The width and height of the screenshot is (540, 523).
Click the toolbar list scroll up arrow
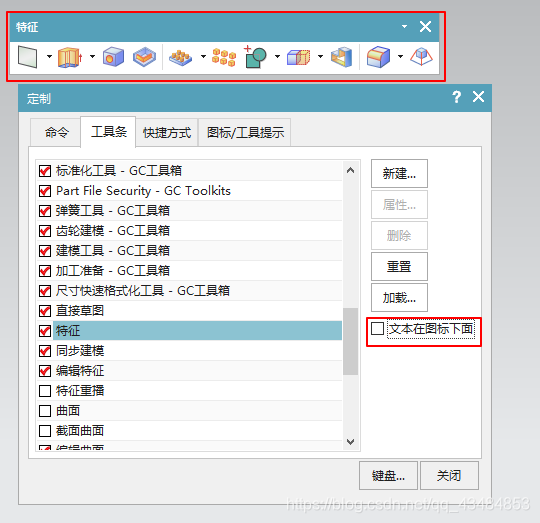tap(351, 170)
